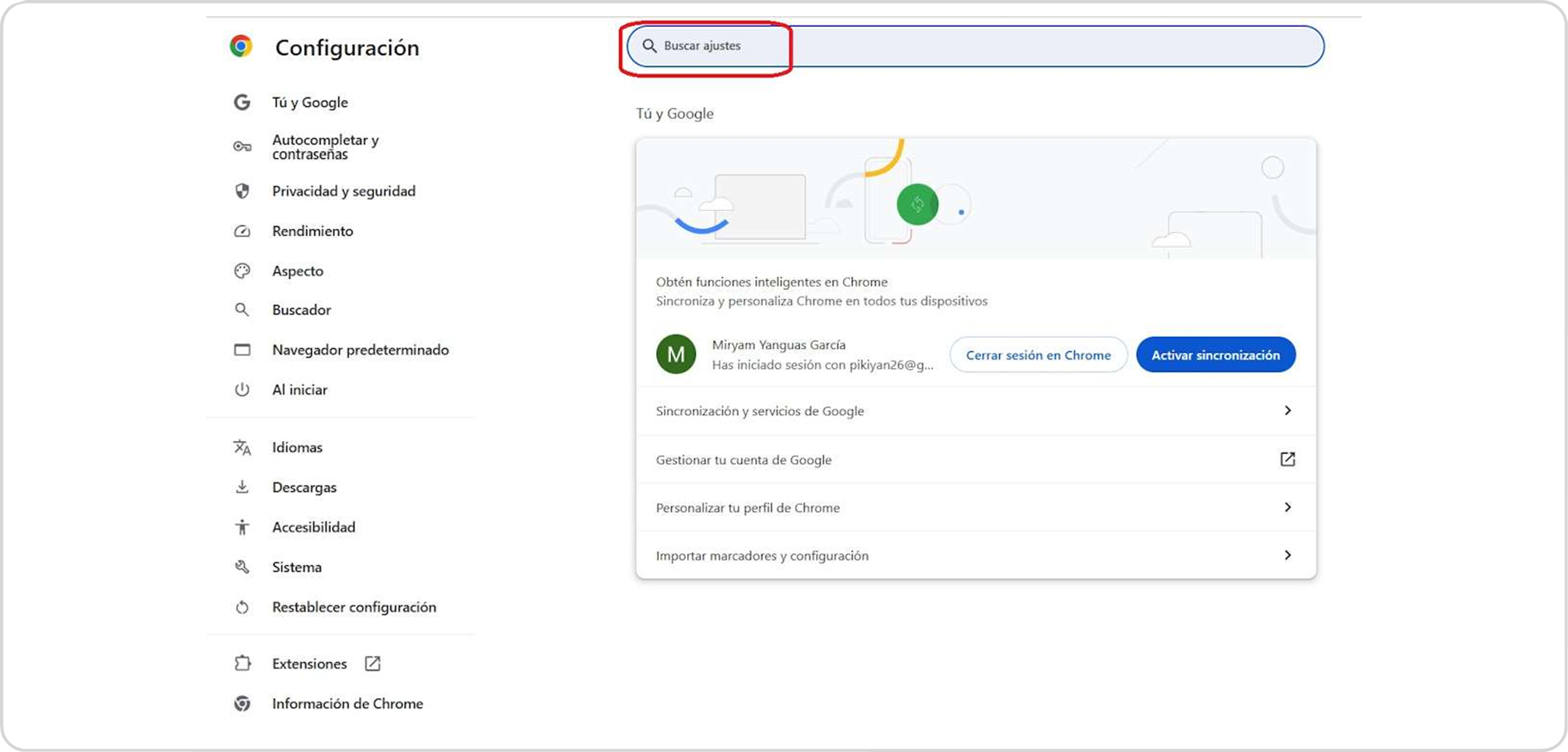Open the Aspecto settings page
Image resolution: width=1568 pixels, height=752 pixels.
[x=298, y=271]
